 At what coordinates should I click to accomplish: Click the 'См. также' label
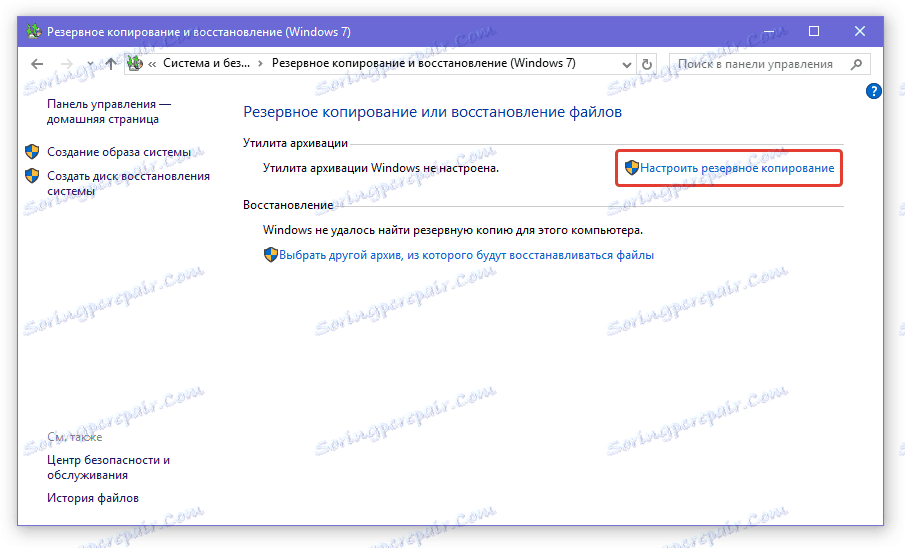(74, 437)
